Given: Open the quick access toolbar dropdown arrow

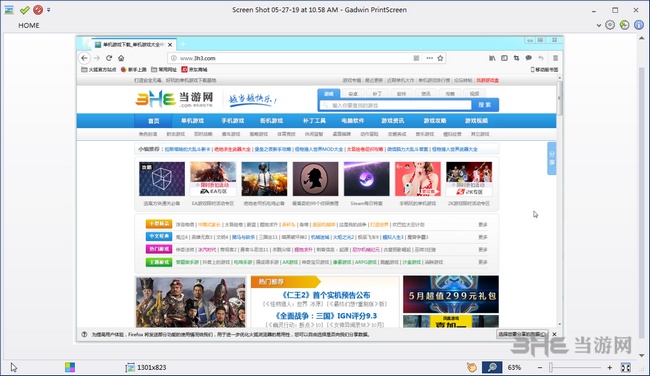Looking at the screenshot, I should point(49,10).
